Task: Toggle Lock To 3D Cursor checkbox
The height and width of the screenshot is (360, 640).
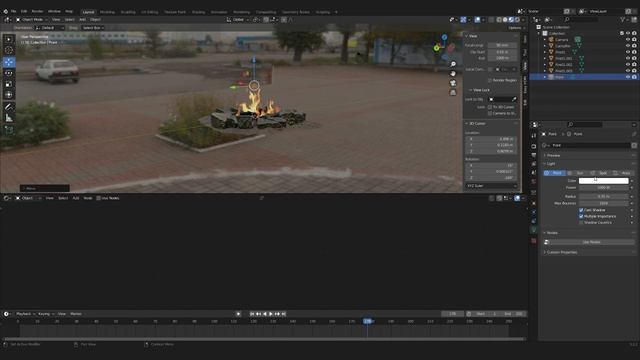Action: (490, 107)
